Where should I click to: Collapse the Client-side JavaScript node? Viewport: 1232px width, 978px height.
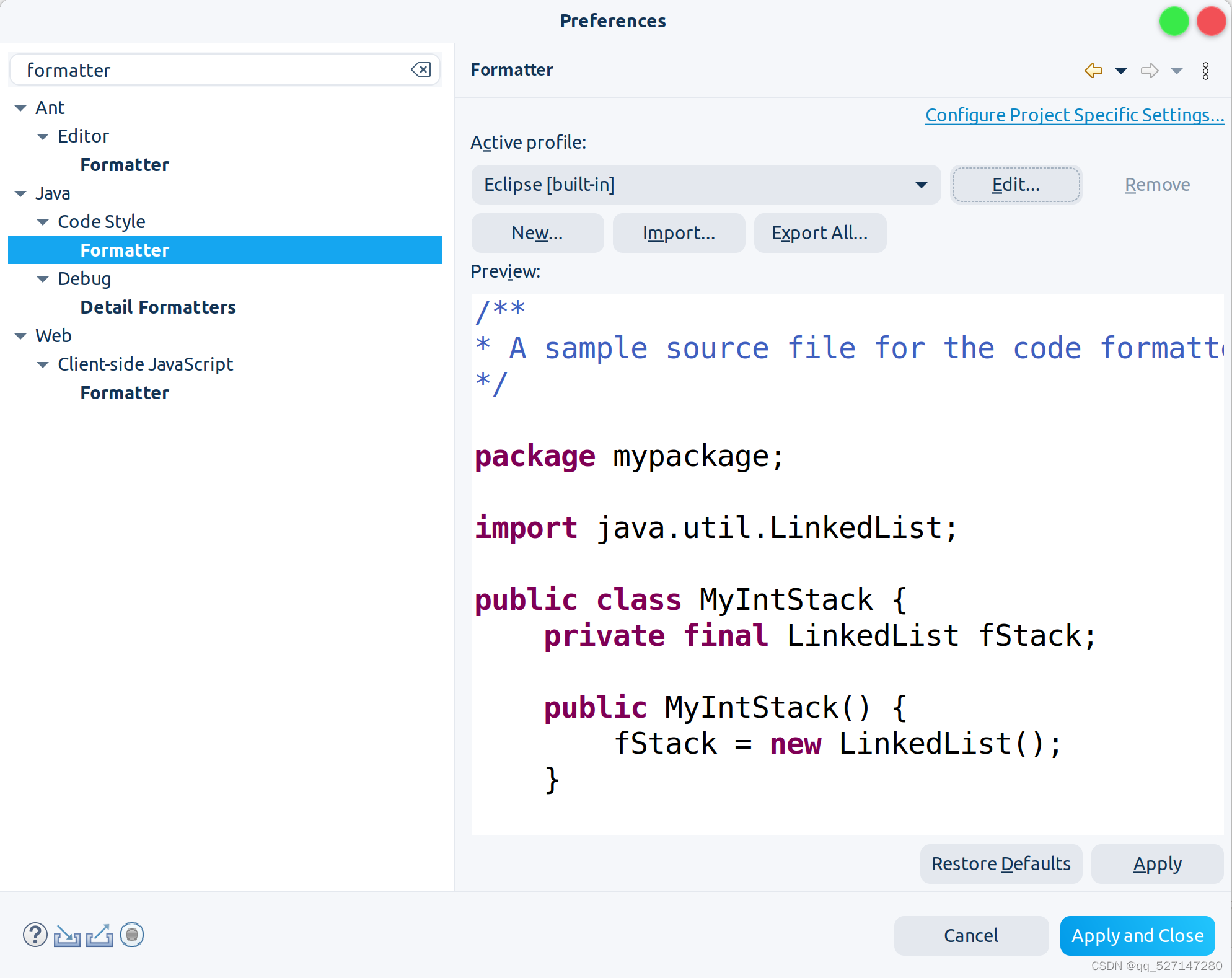[x=43, y=365]
